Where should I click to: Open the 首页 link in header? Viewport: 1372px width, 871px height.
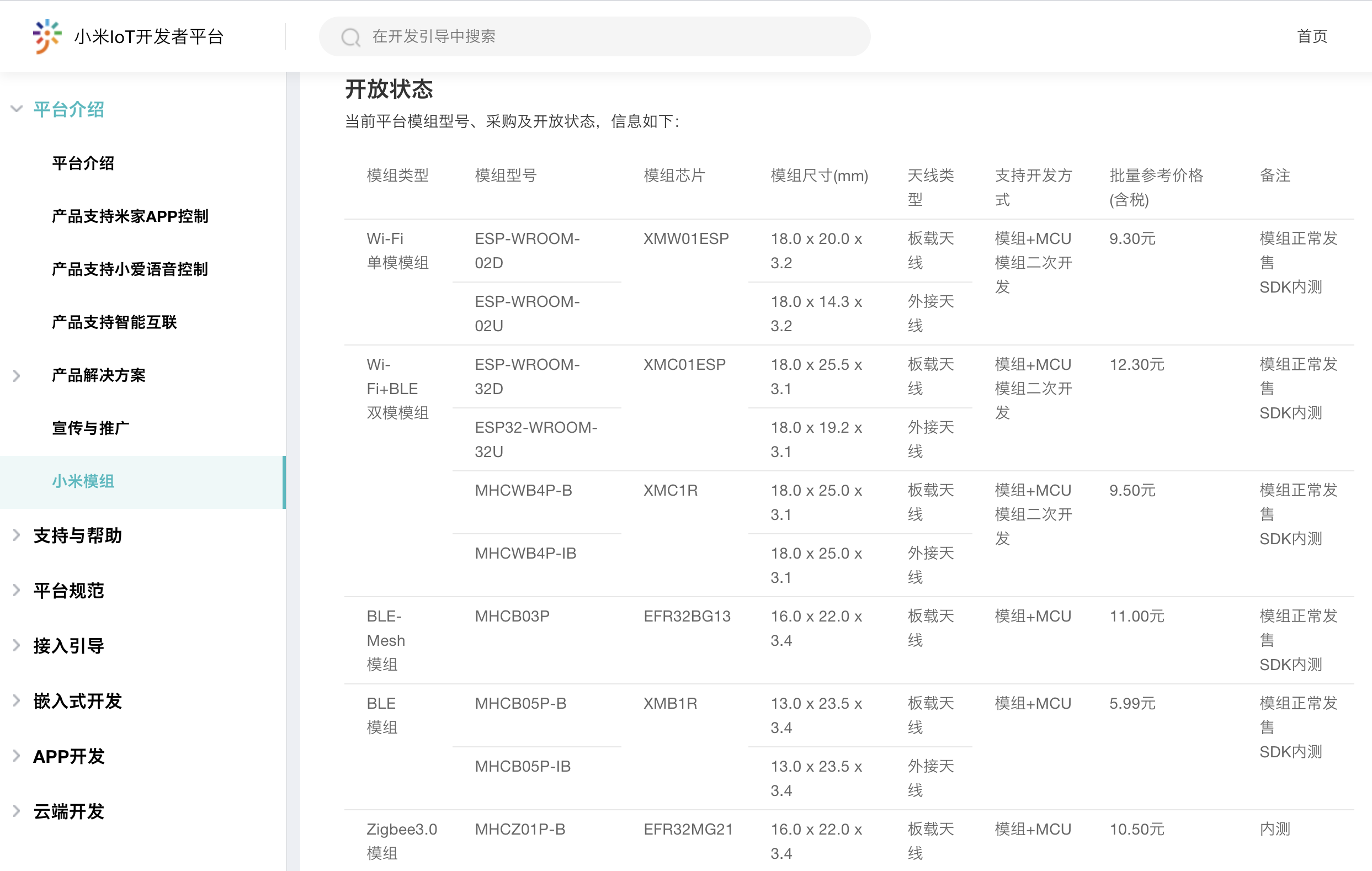point(1312,36)
